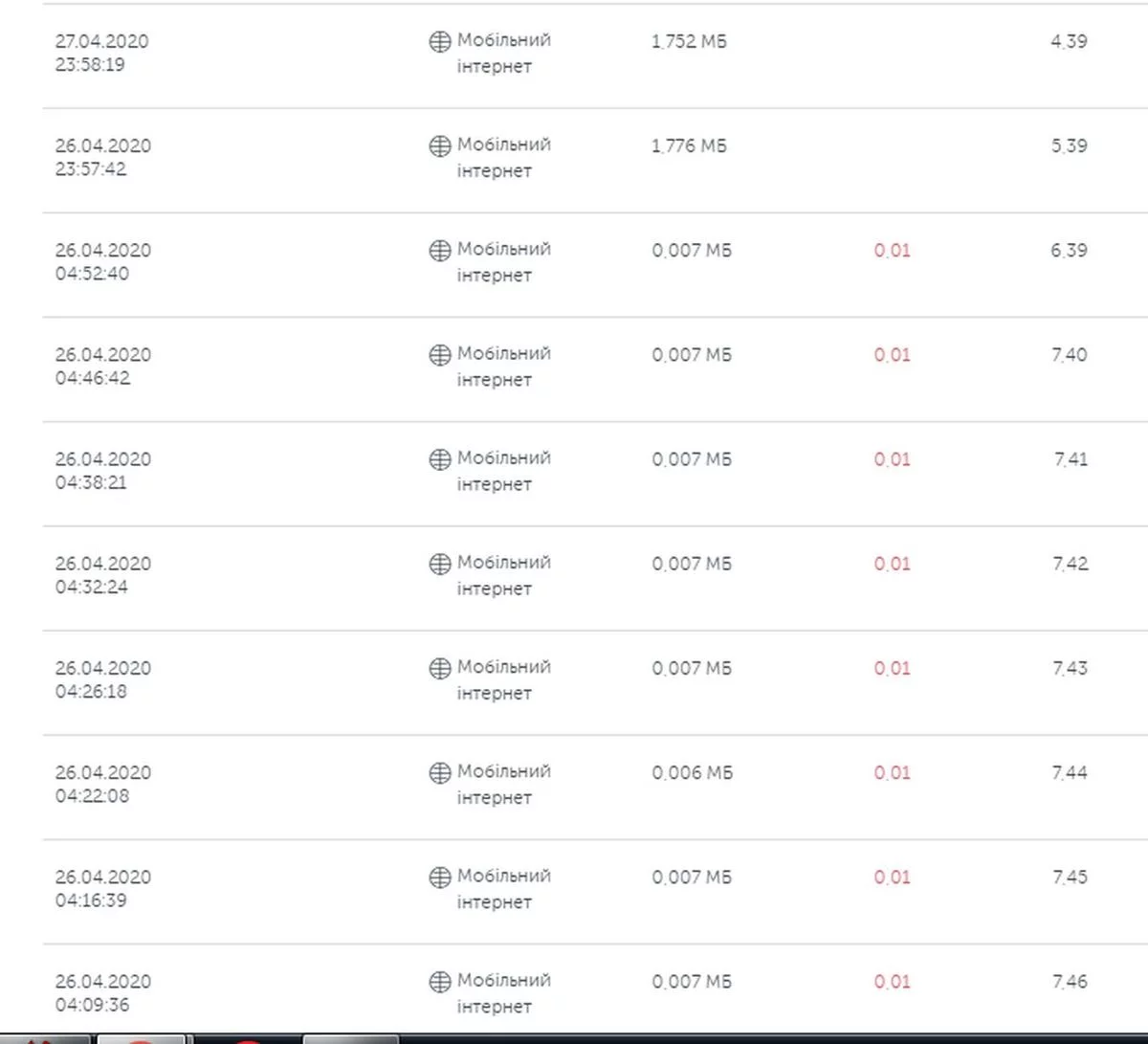Viewport: 1148px width, 1044px height.
Task: Click the balance value 4,39
Action: [x=1069, y=41]
